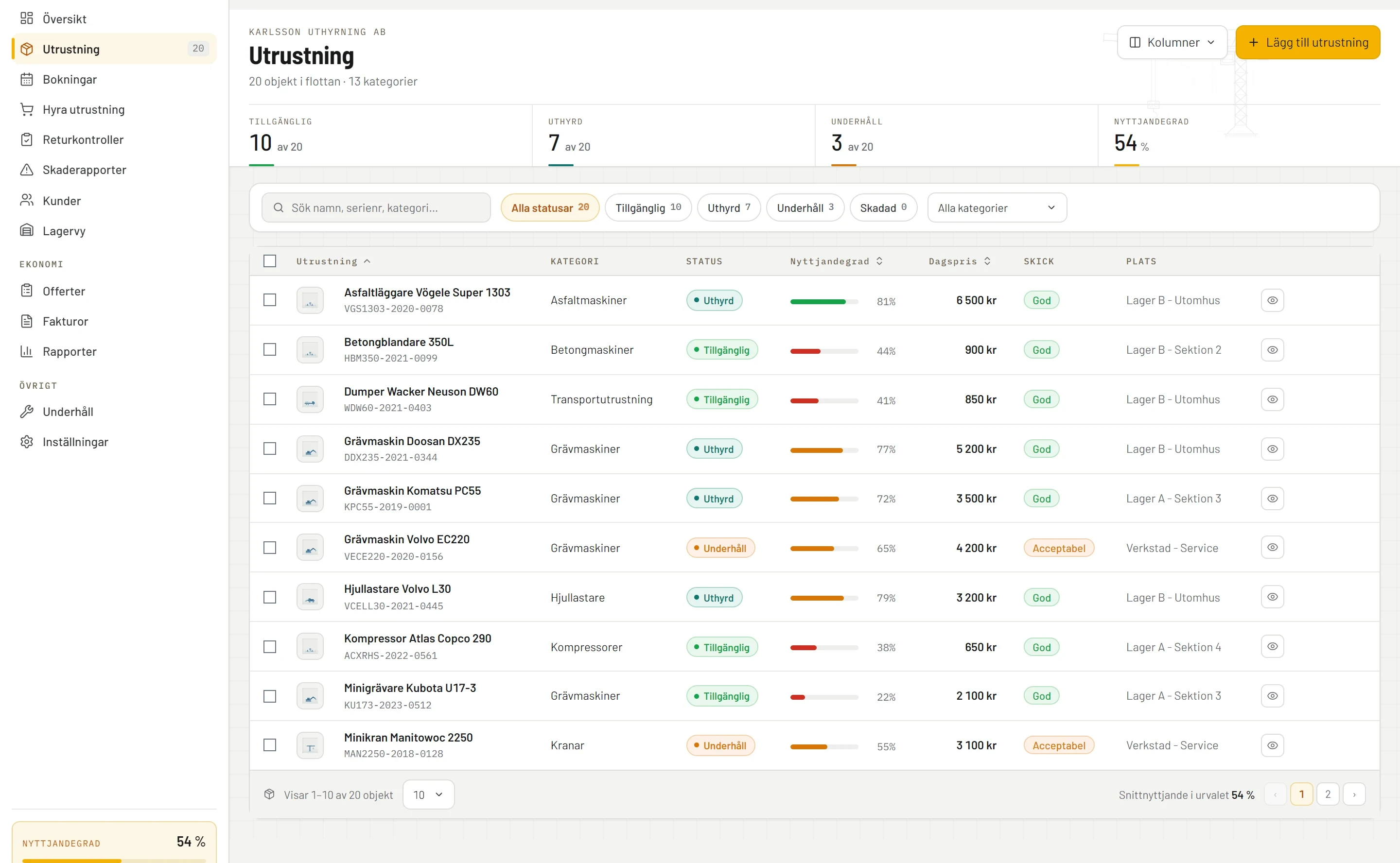Image resolution: width=1400 pixels, height=863 pixels.
Task: Open Skaderapporter warning triangle icon
Action: tap(27, 170)
